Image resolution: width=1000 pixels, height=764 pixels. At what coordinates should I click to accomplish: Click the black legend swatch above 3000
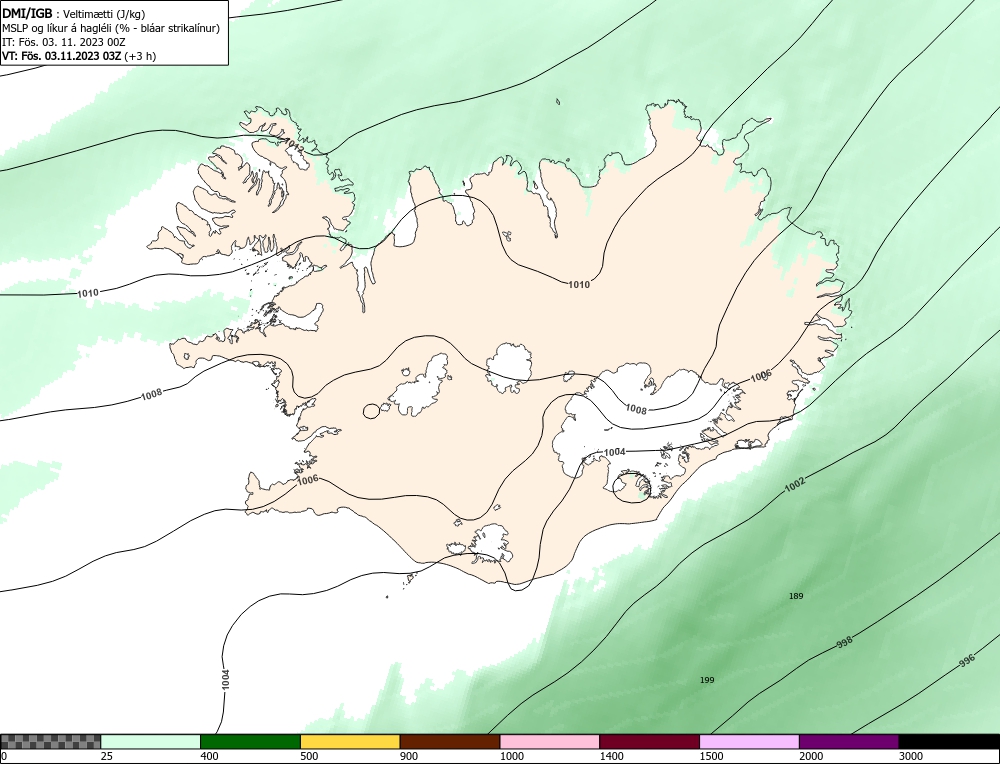click(x=949, y=742)
